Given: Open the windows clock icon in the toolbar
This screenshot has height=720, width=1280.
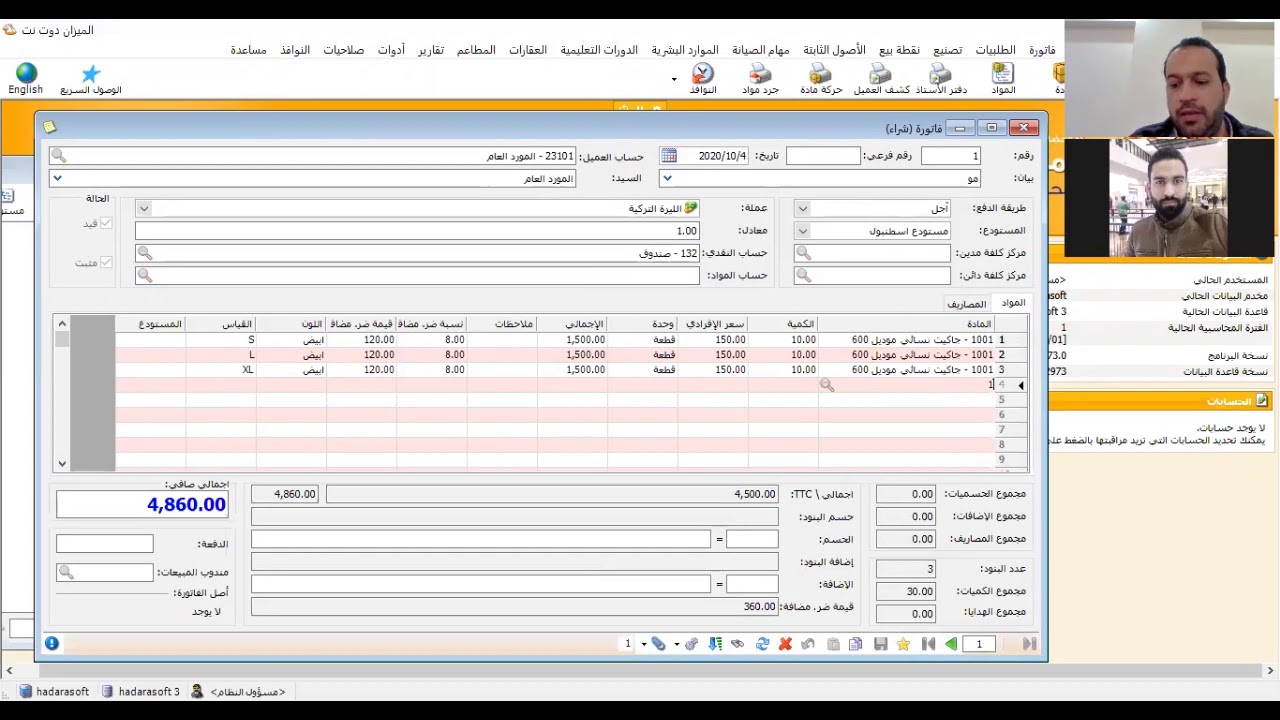Looking at the screenshot, I should point(703,79).
